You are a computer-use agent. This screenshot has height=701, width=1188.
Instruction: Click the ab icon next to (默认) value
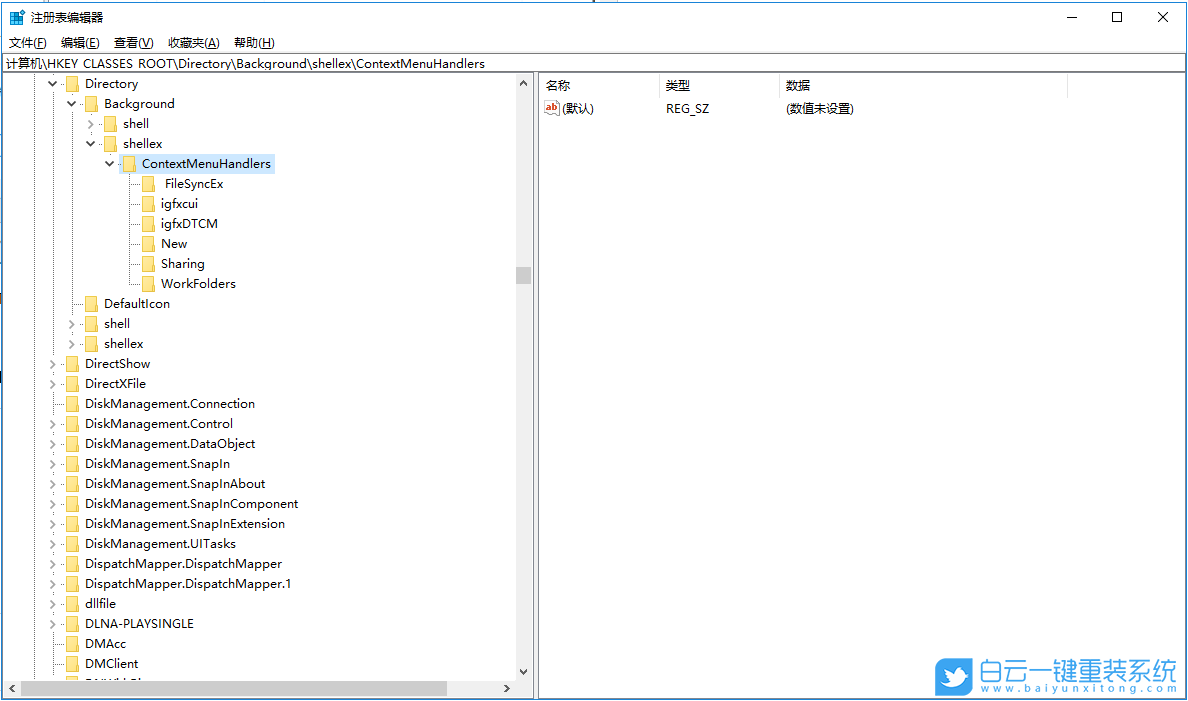click(x=552, y=108)
